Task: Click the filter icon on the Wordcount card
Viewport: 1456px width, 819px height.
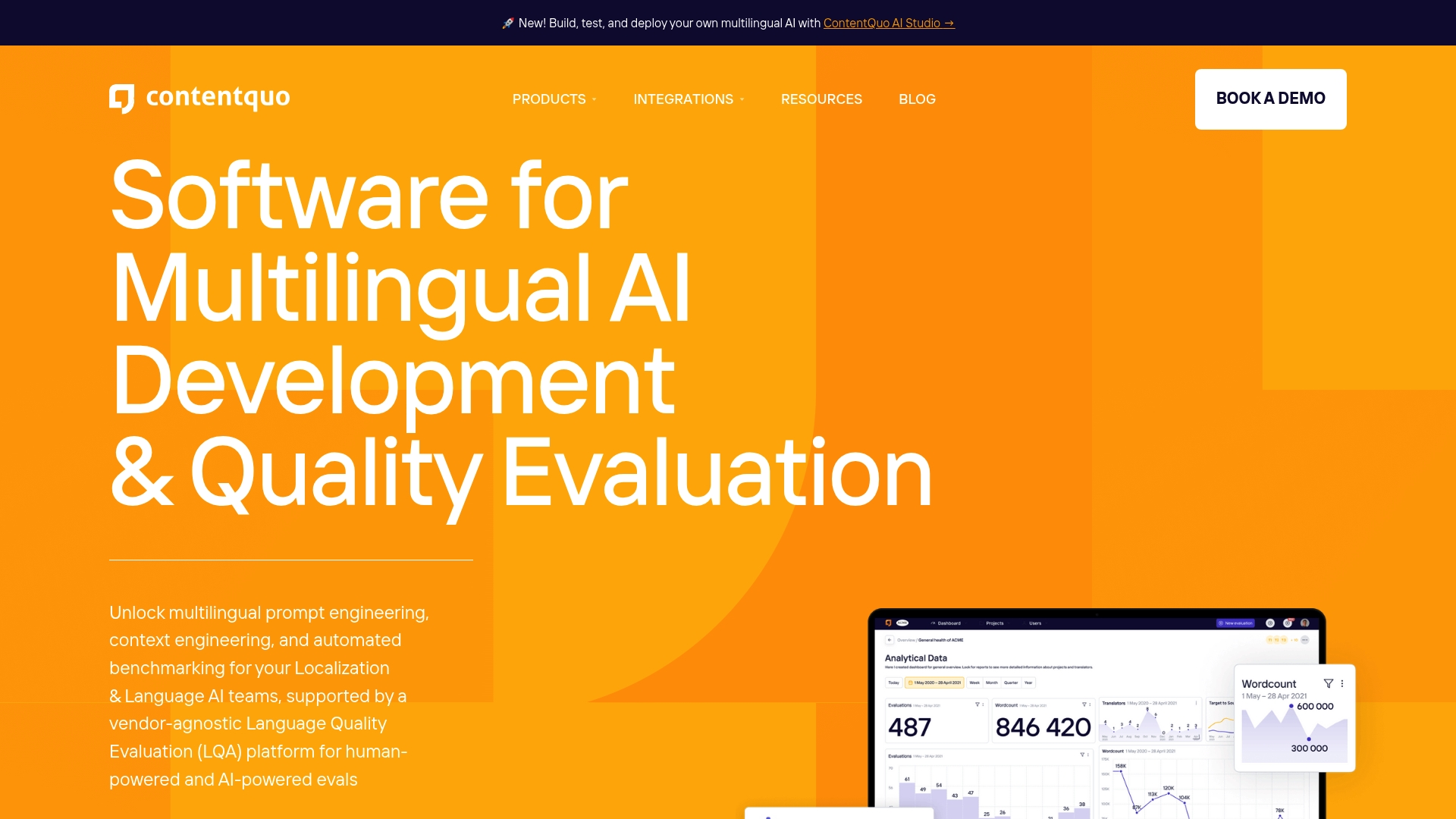Action: click(x=1328, y=683)
